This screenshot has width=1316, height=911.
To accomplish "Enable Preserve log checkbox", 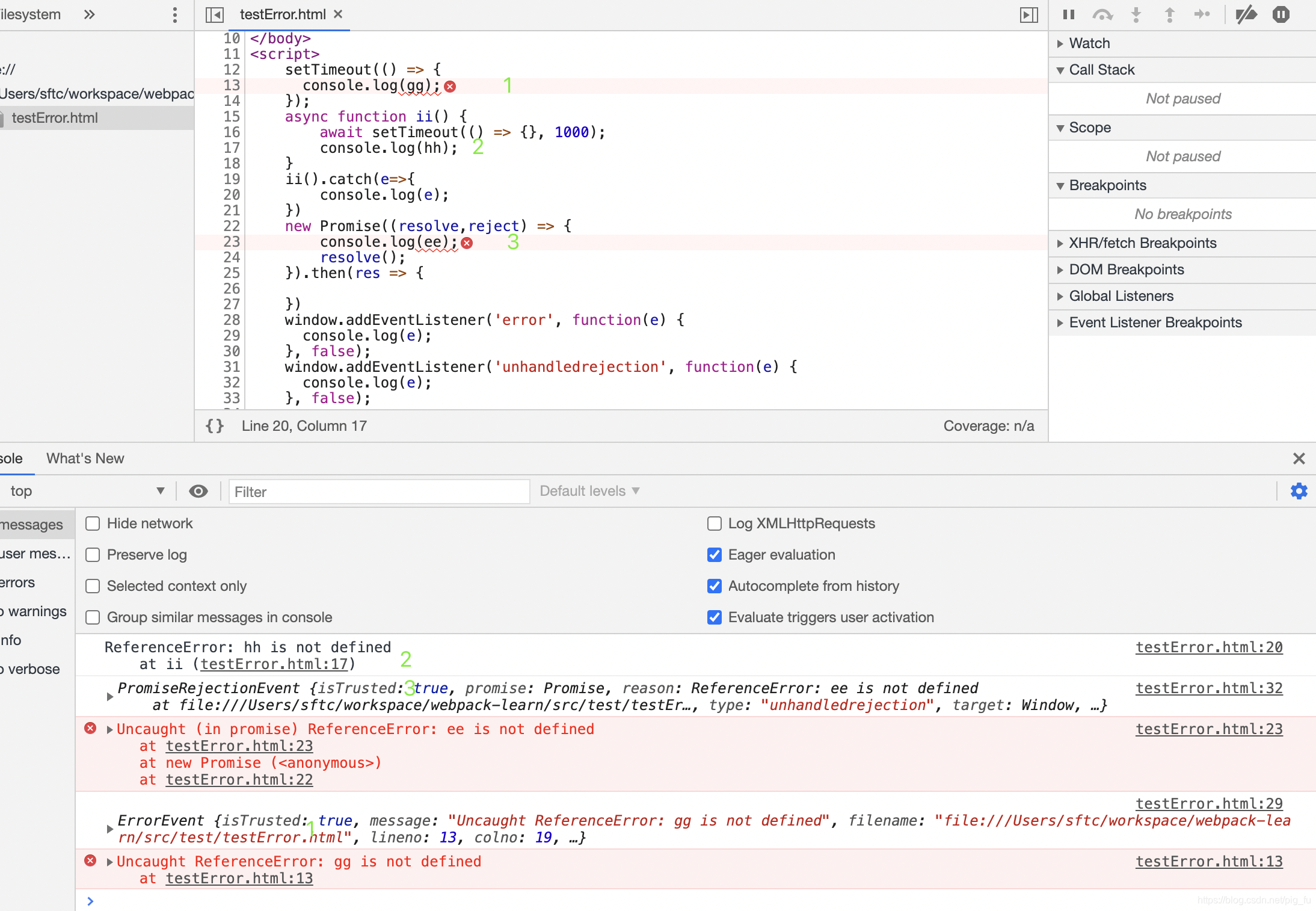I will [92, 555].
